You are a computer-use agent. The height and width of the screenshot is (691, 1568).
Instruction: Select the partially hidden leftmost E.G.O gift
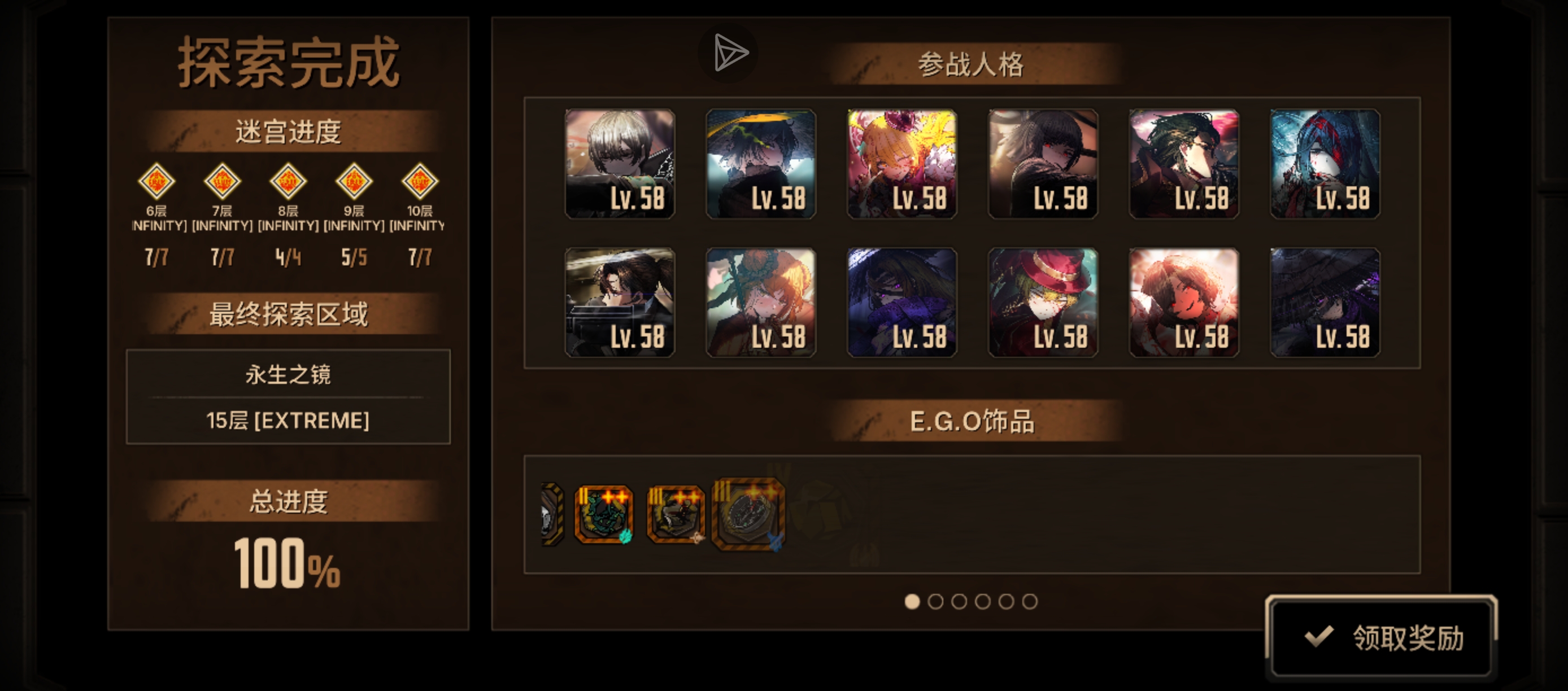point(552,514)
